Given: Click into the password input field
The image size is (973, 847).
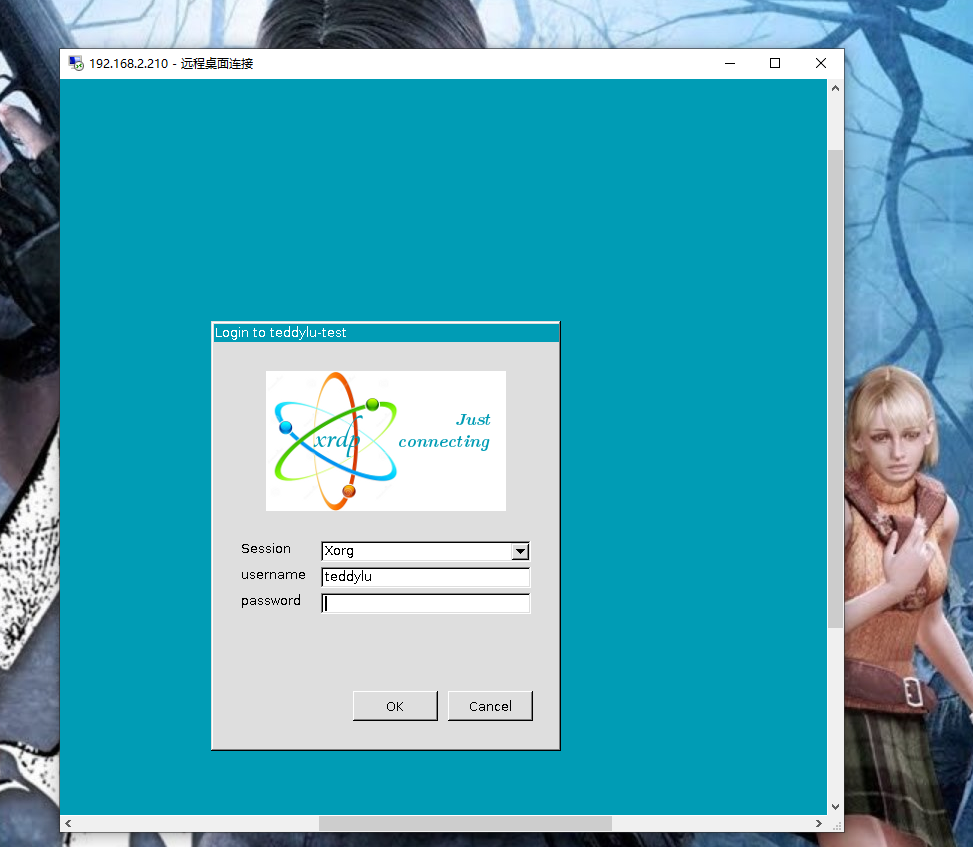Looking at the screenshot, I should (x=425, y=603).
